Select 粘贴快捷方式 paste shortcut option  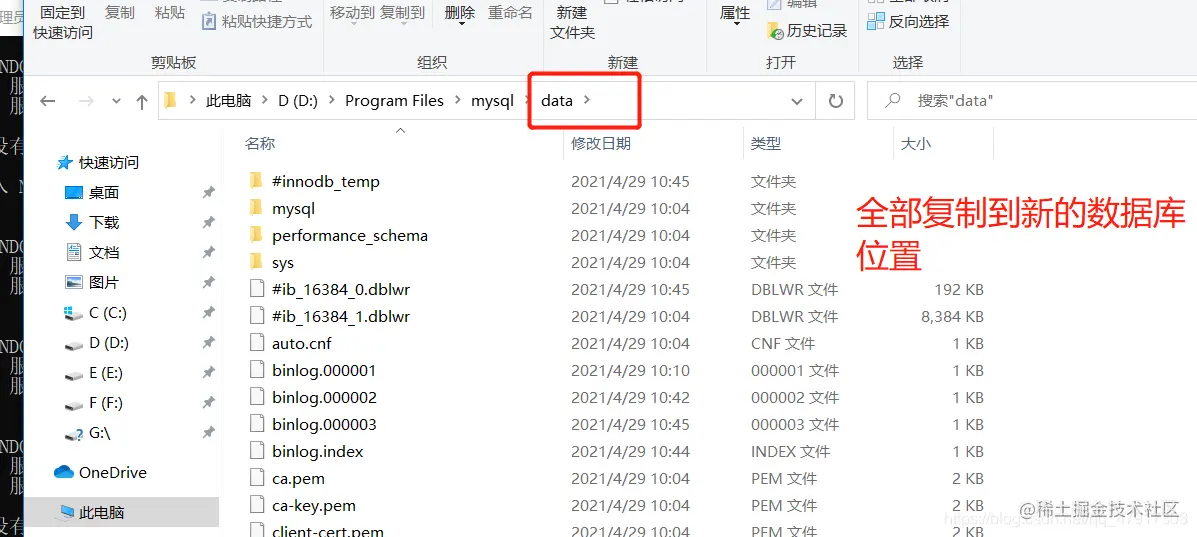tap(256, 22)
